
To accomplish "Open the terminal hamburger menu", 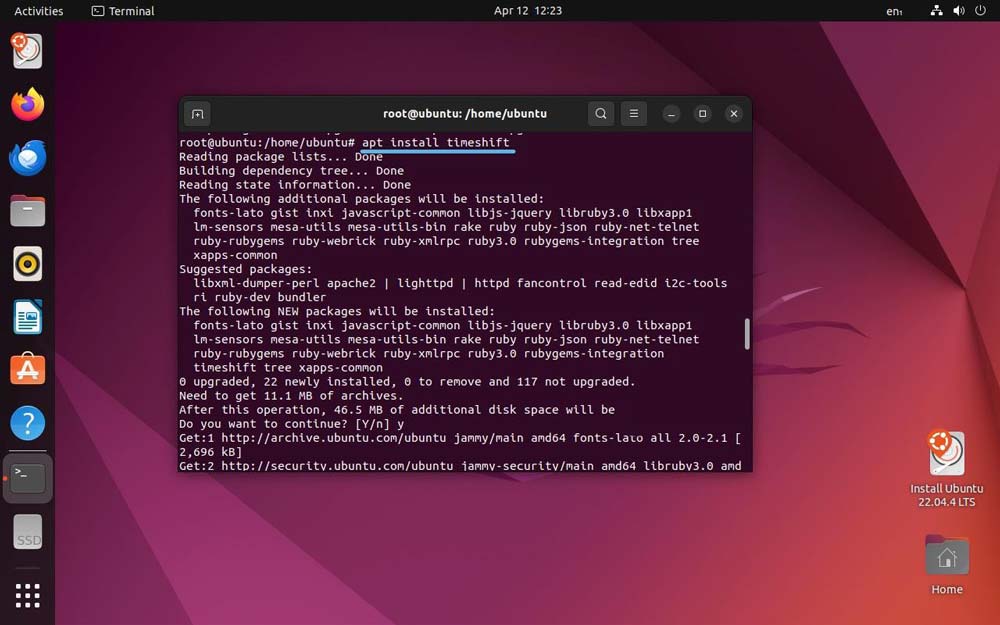I will tap(634, 114).
